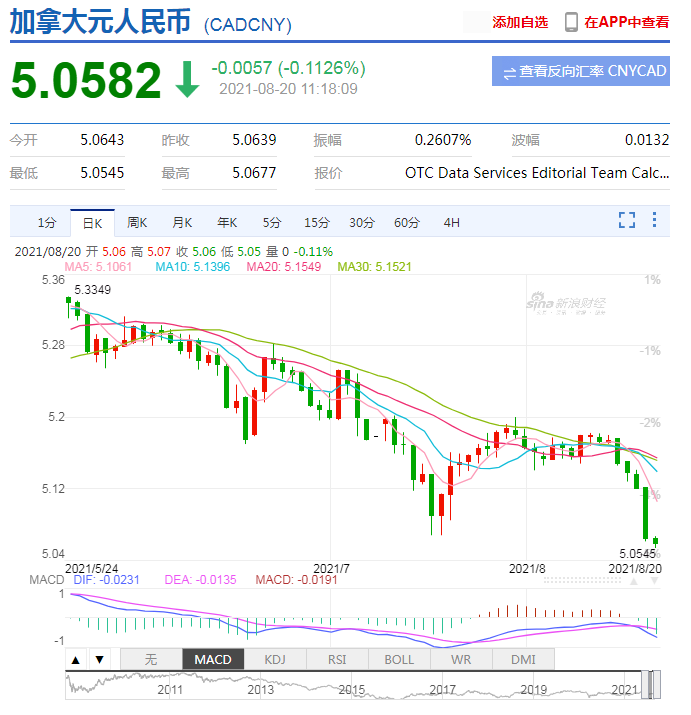Select the RSI indicator tab
The image size is (691, 715).
[337, 659]
